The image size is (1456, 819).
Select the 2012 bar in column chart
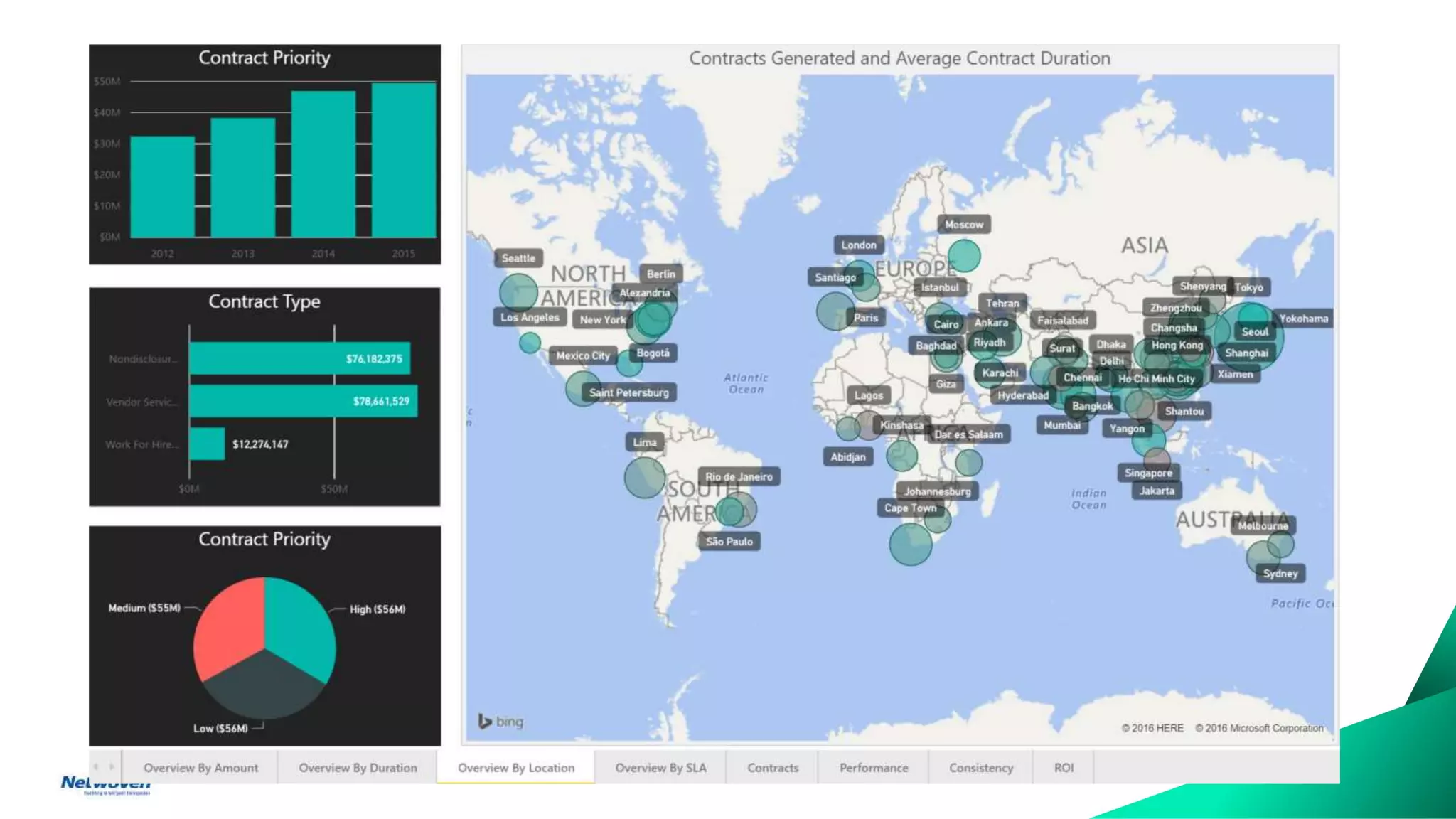[162, 187]
